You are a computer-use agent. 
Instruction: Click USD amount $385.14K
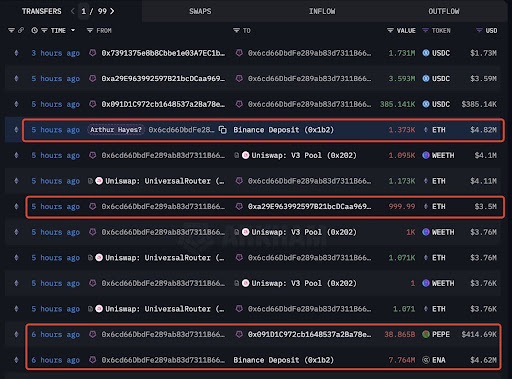tap(479, 104)
